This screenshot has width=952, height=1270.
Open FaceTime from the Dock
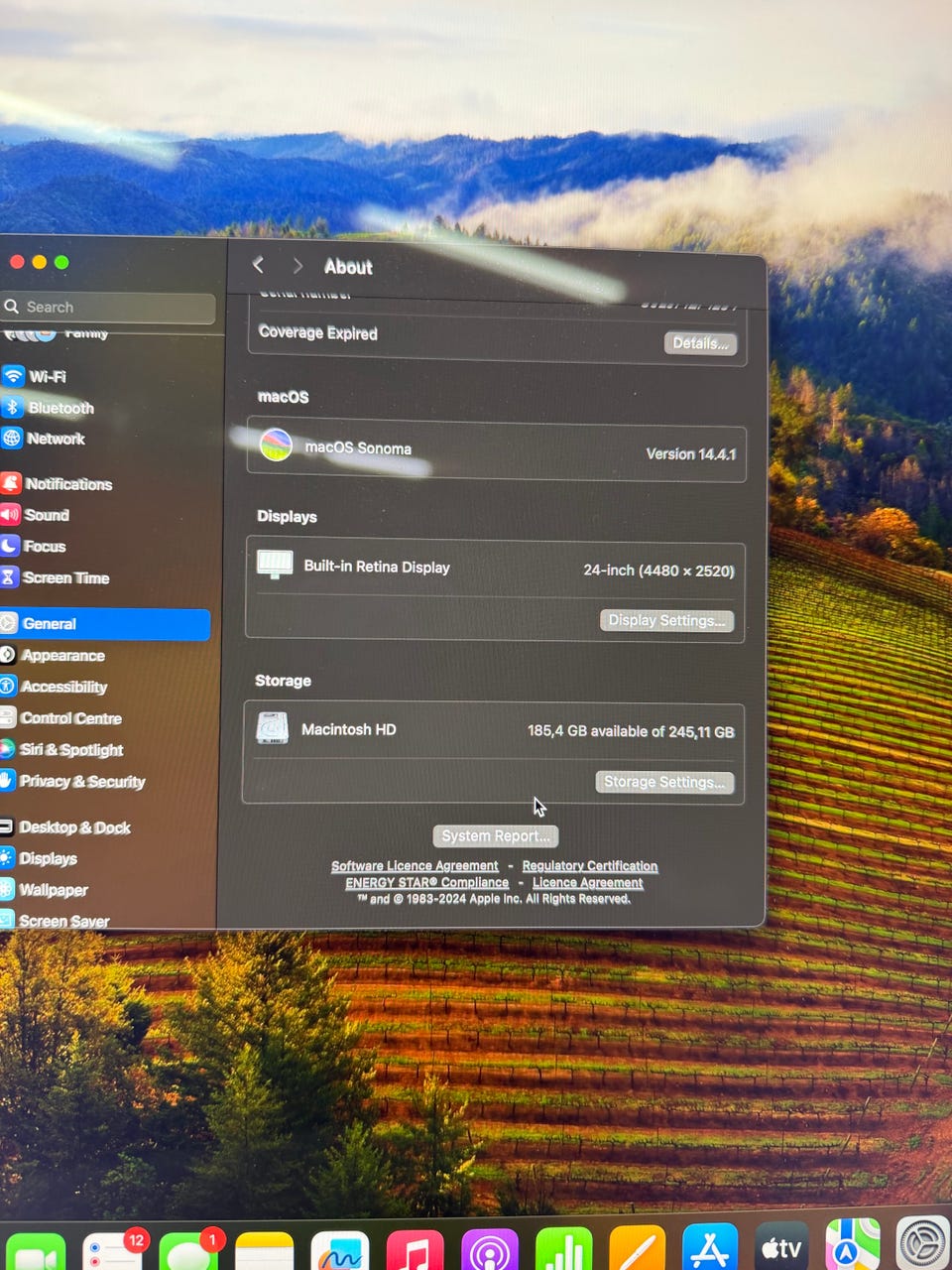point(36,1252)
